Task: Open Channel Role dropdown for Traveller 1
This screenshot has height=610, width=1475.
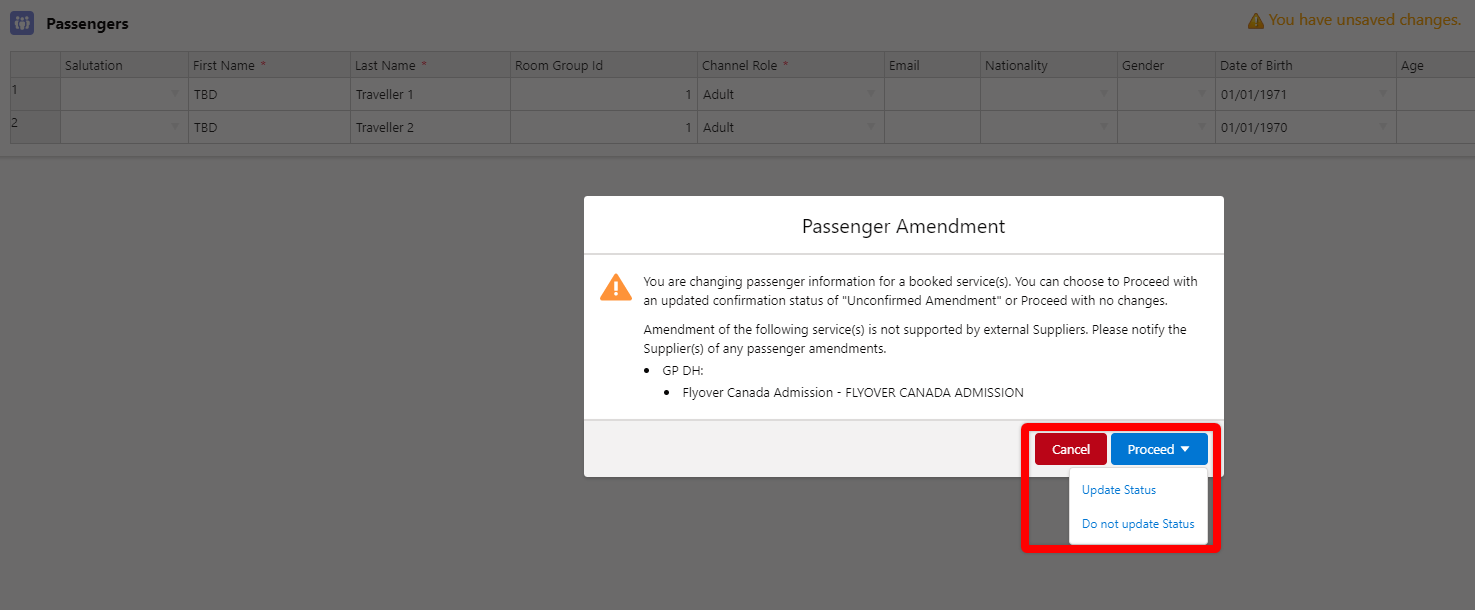Action: point(871,94)
